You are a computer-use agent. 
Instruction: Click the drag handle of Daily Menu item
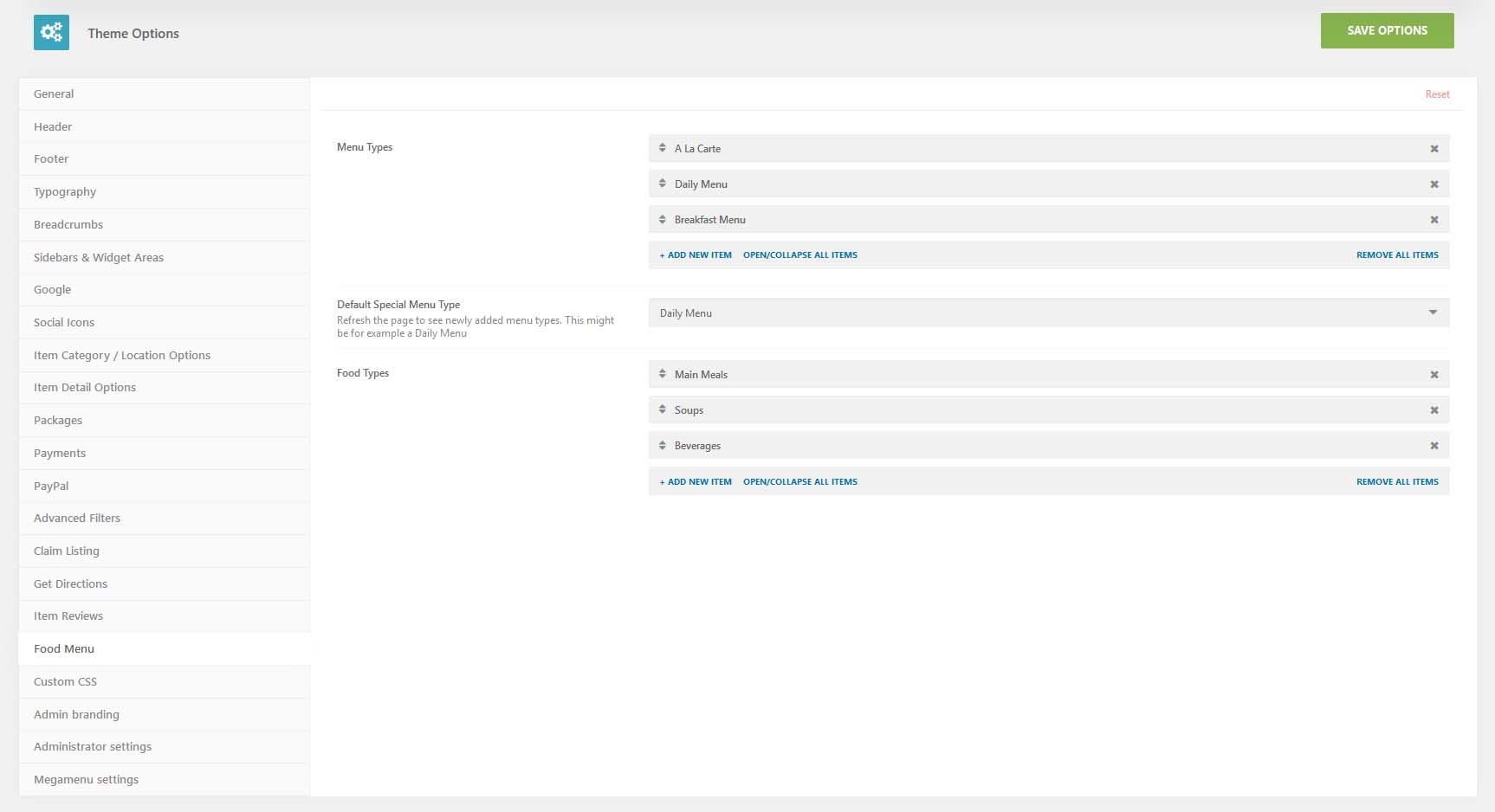click(663, 184)
